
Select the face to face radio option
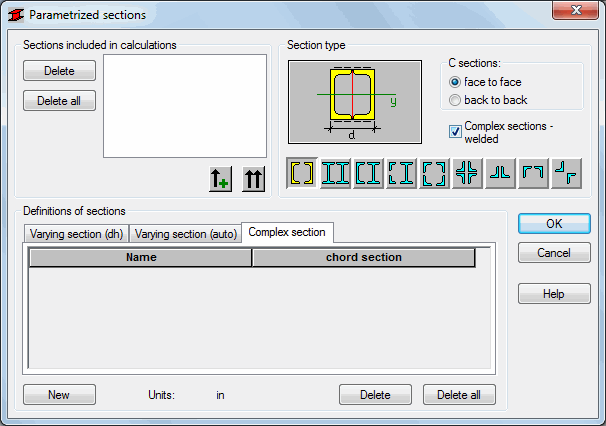(456, 82)
